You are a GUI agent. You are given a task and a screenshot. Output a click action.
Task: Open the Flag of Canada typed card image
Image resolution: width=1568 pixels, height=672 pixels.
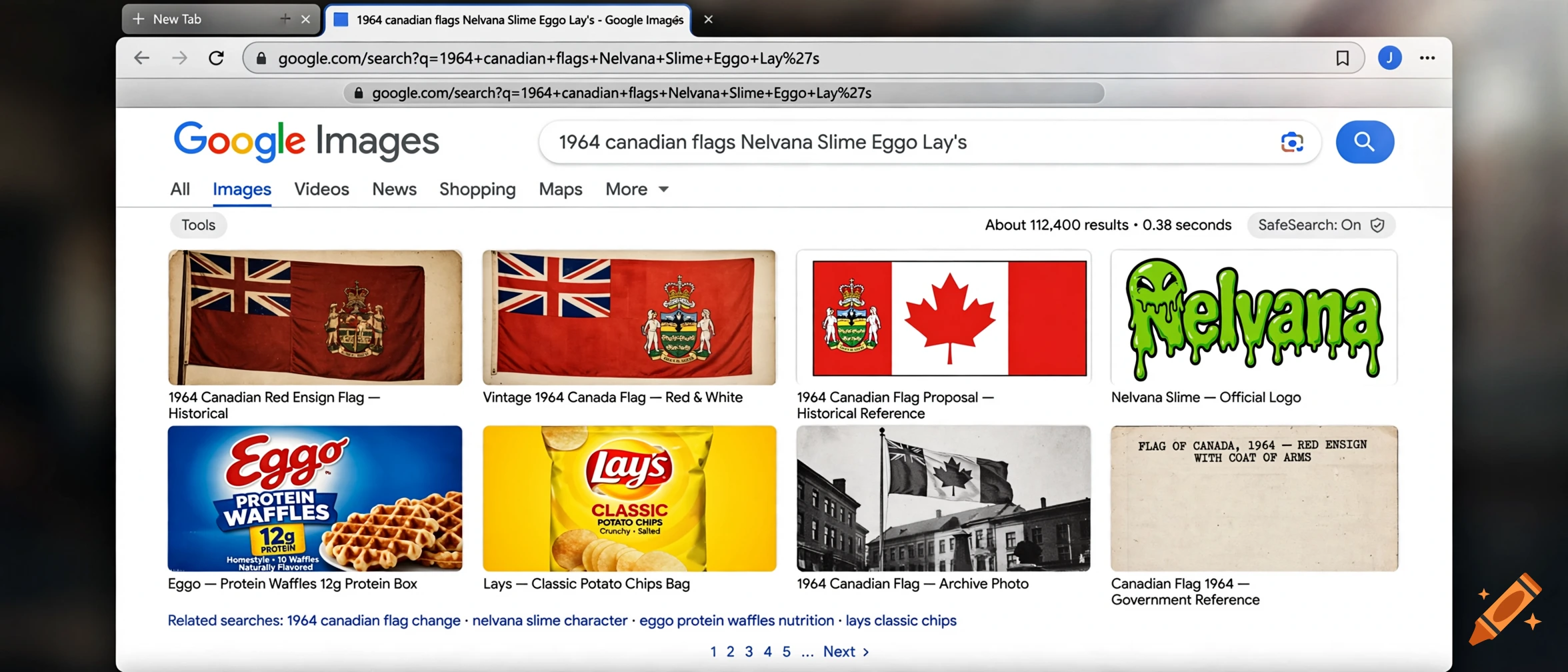1254,499
